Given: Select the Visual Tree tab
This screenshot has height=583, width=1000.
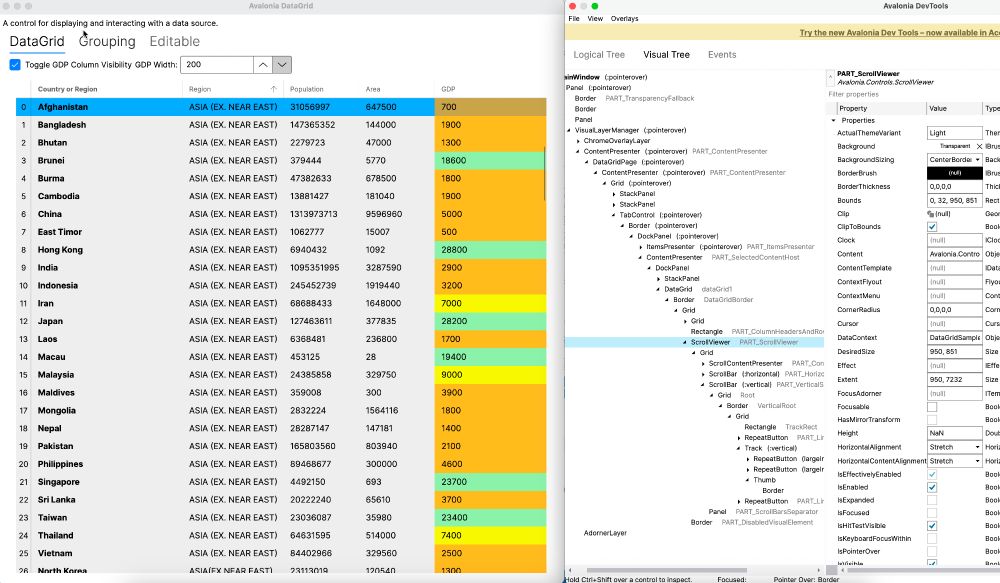Looking at the screenshot, I should (x=666, y=55).
